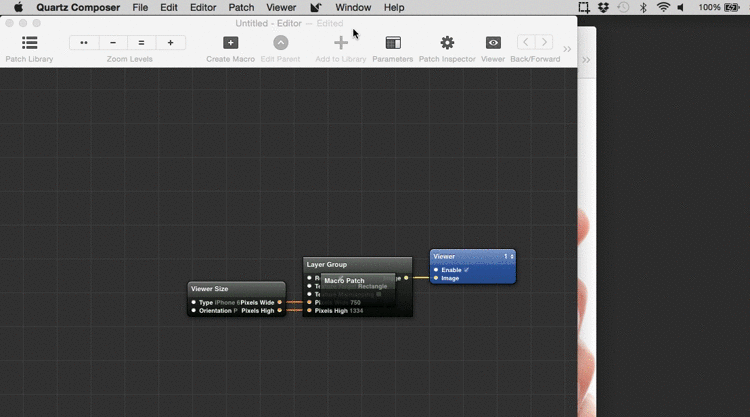Click the Dropbox menu bar icon
The image size is (750, 417).
604,7
